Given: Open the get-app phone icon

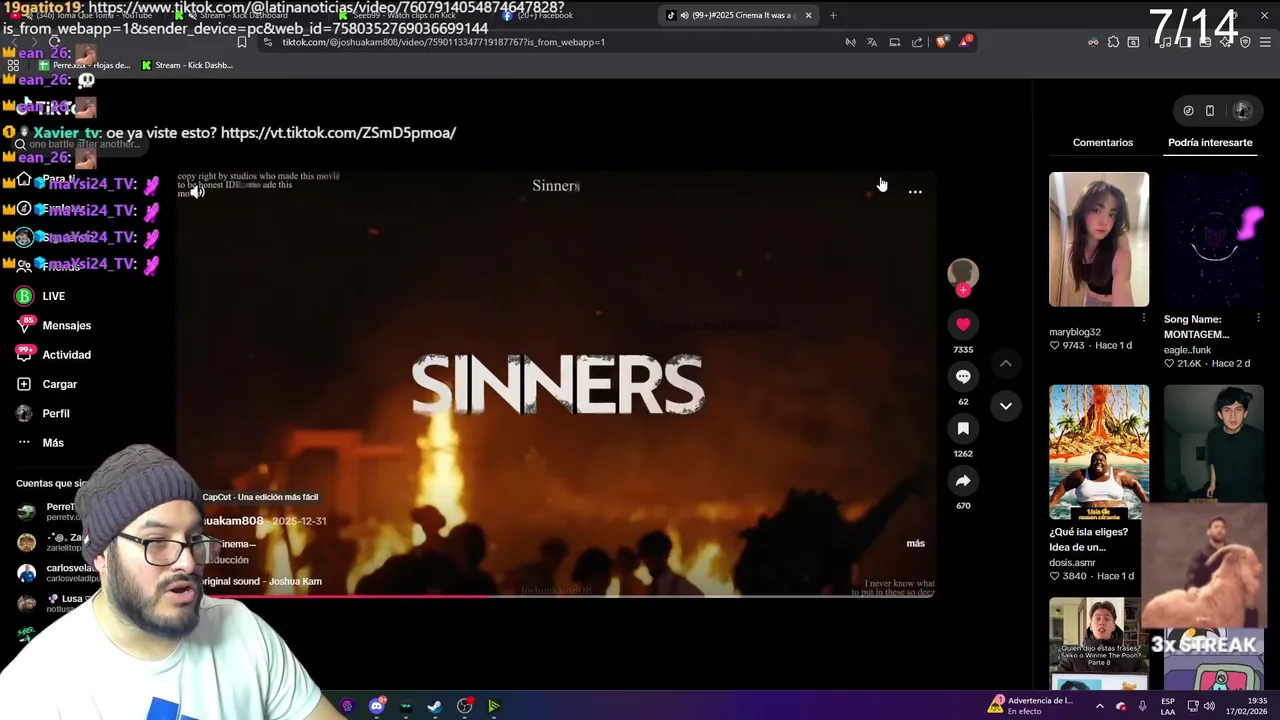Looking at the screenshot, I should (1210, 111).
